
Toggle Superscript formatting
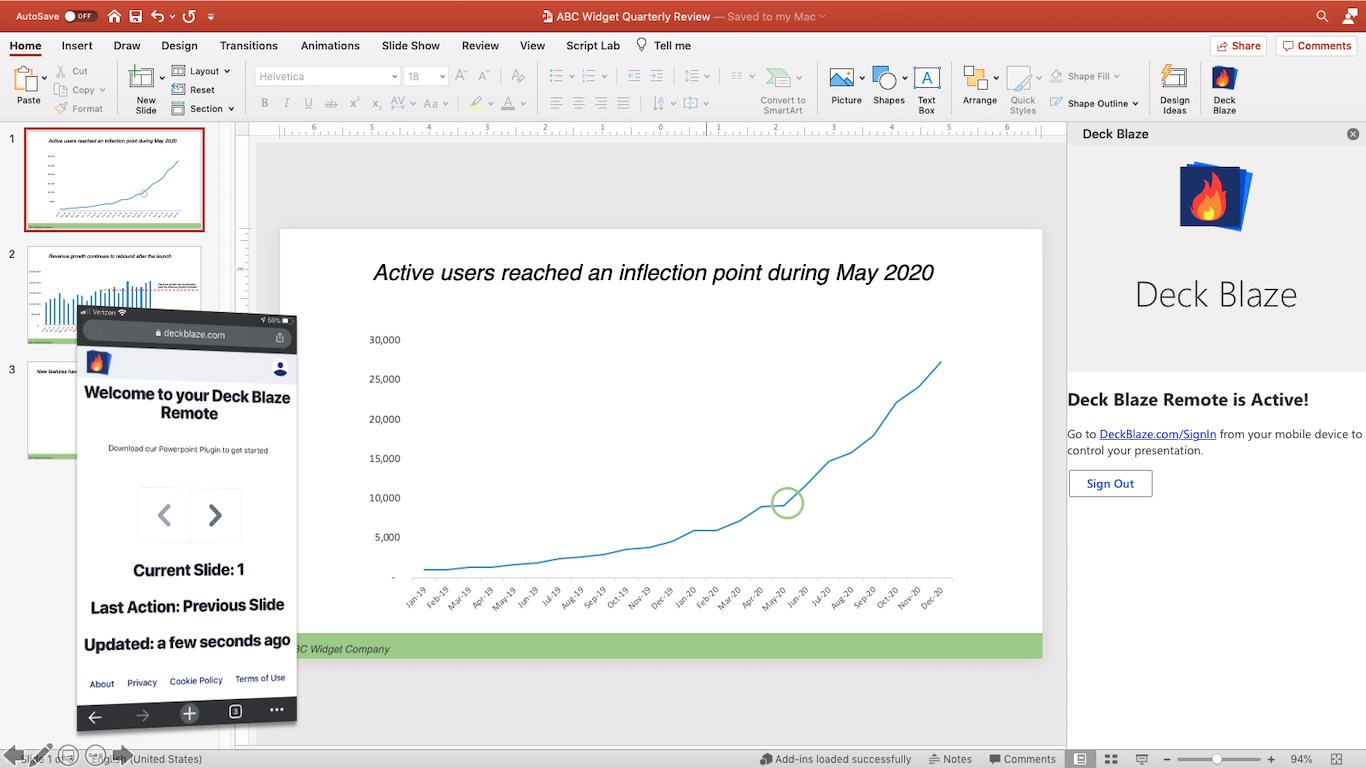[x=355, y=103]
